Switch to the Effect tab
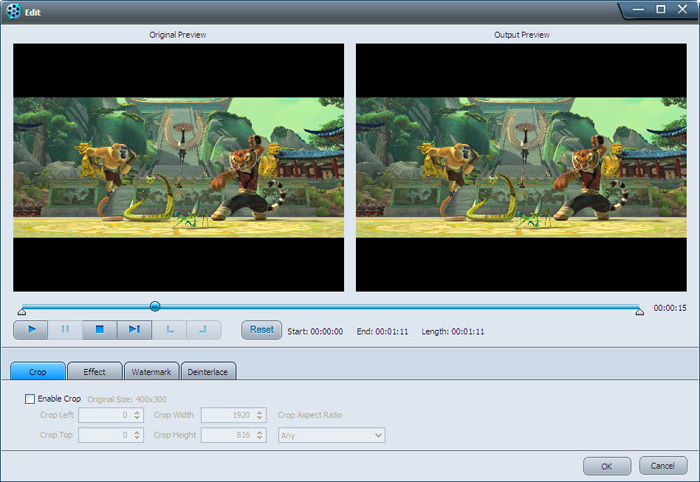This screenshot has height=482, width=700. coord(94,371)
